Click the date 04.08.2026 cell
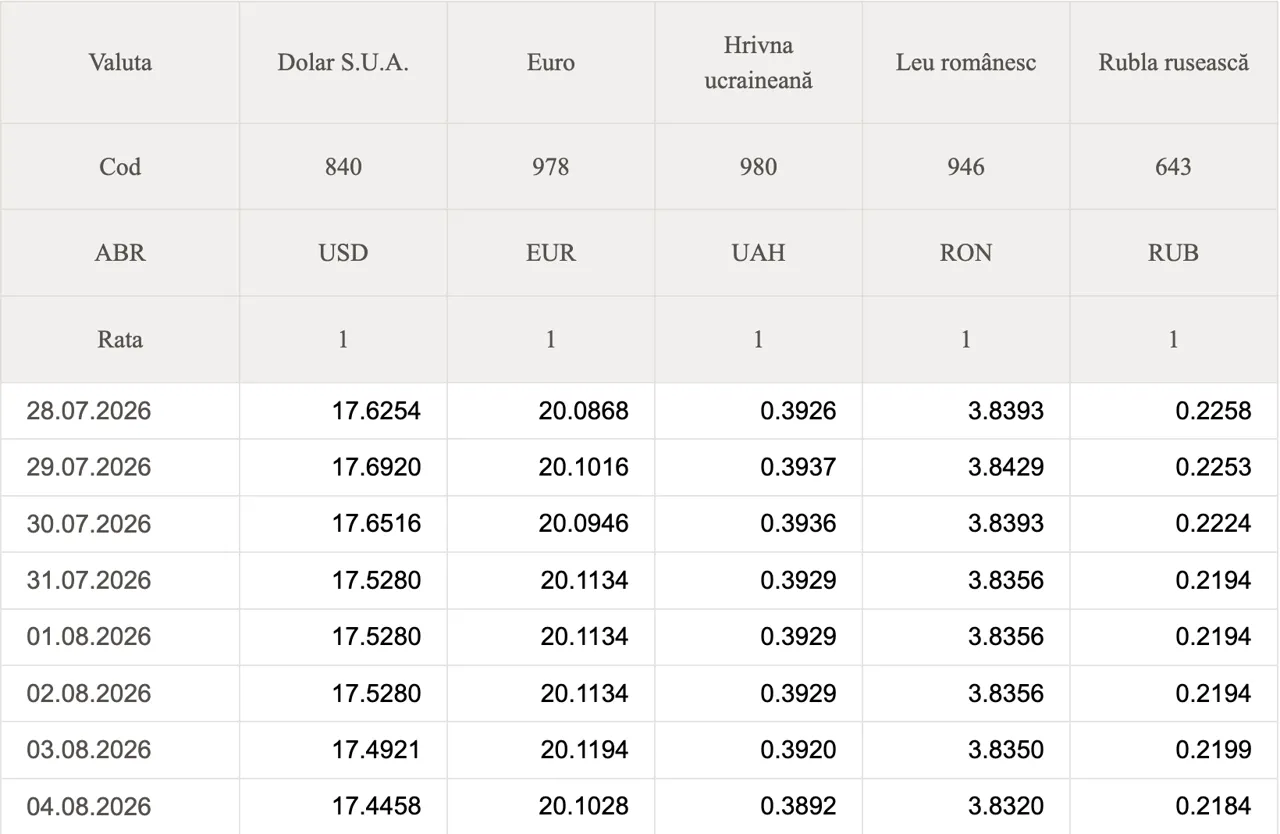Screen dimensions: 1280x834 coord(120,806)
